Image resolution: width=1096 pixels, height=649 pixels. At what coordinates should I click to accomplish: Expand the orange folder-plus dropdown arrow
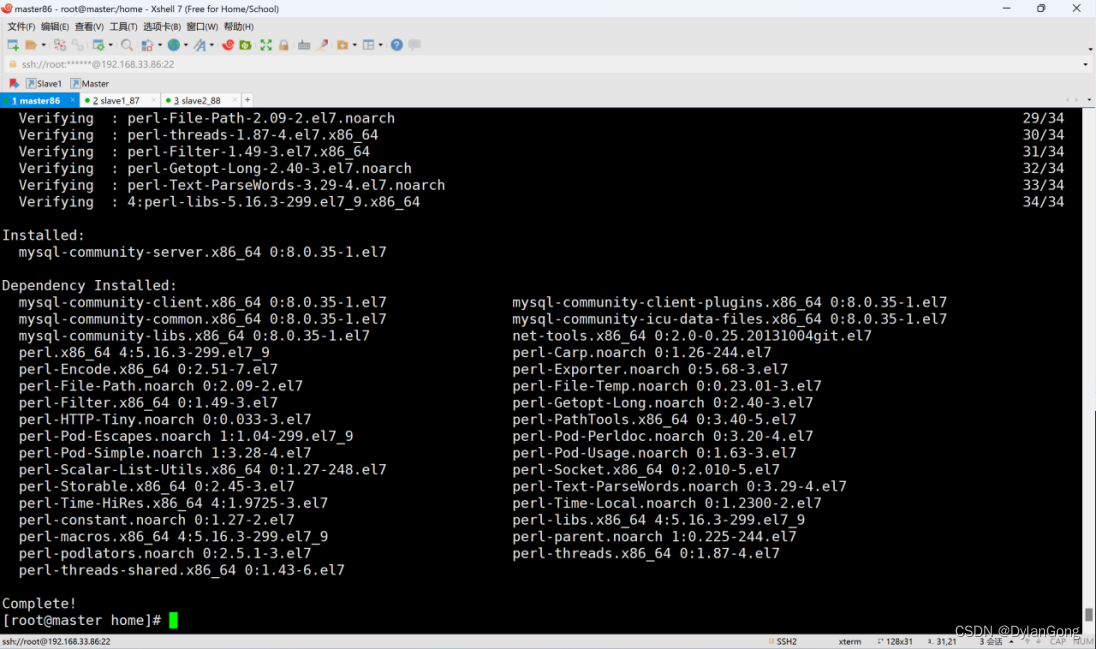click(354, 45)
